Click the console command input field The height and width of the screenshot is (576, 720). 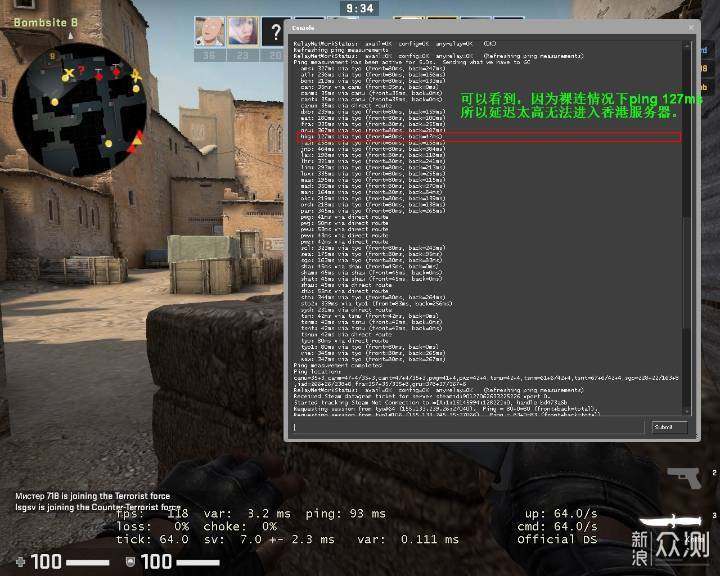click(468, 427)
